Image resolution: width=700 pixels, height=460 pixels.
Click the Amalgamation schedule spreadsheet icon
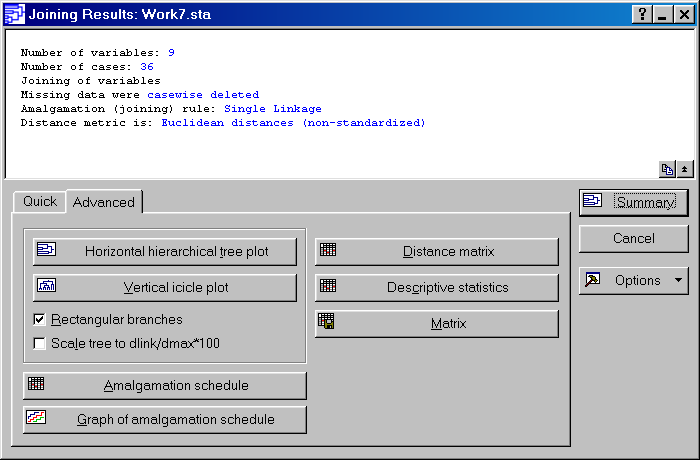click(36, 383)
